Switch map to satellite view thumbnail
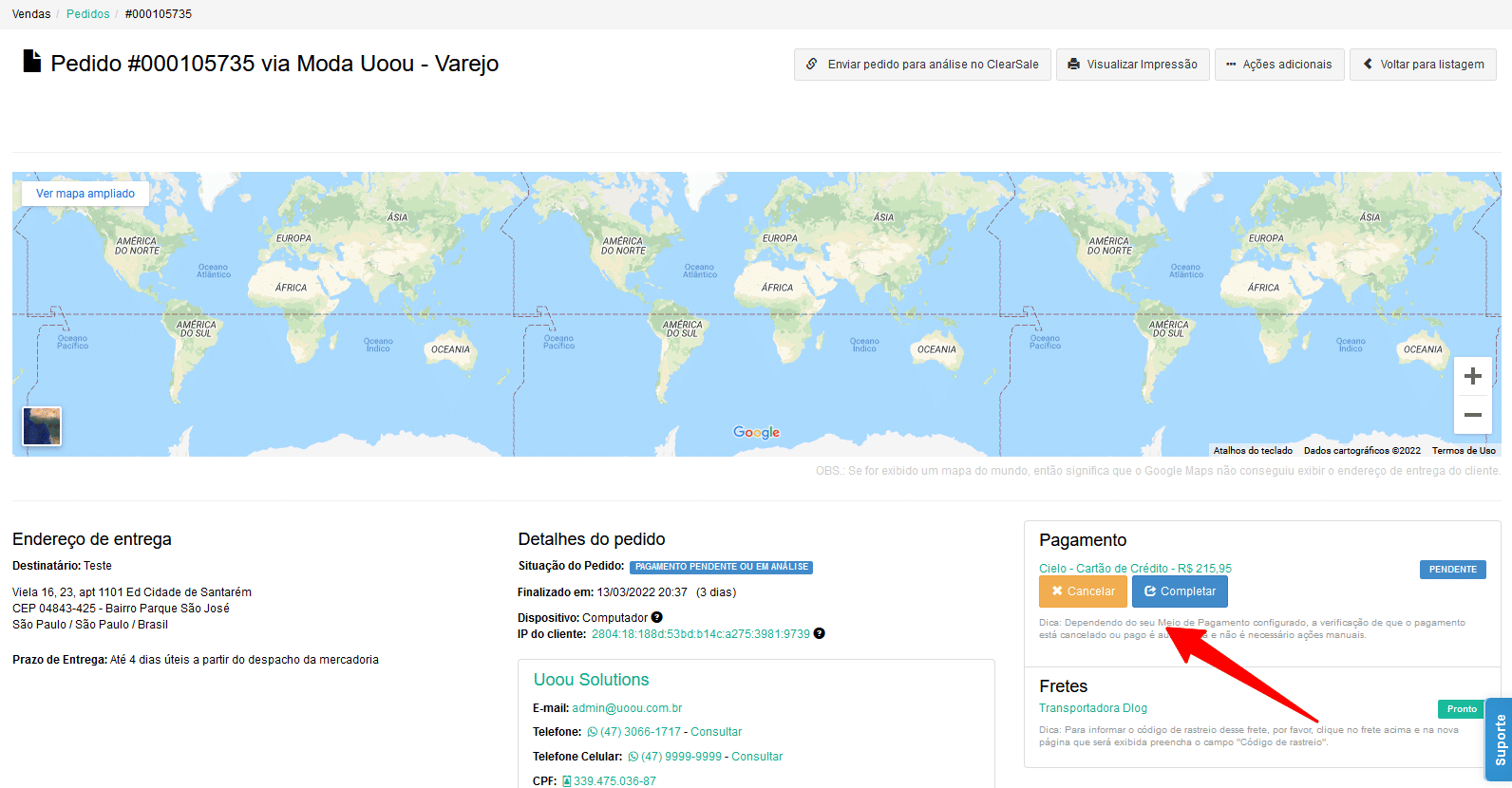Image resolution: width=1512 pixels, height=788 pixels. (42, 426)
